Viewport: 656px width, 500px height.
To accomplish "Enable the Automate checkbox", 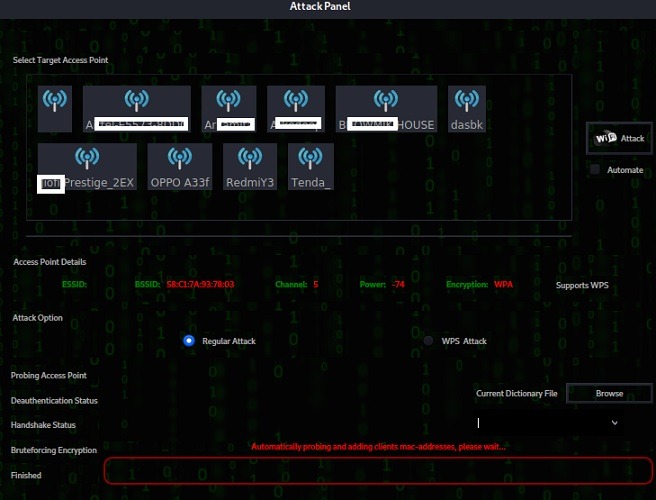I will point(594,169).
